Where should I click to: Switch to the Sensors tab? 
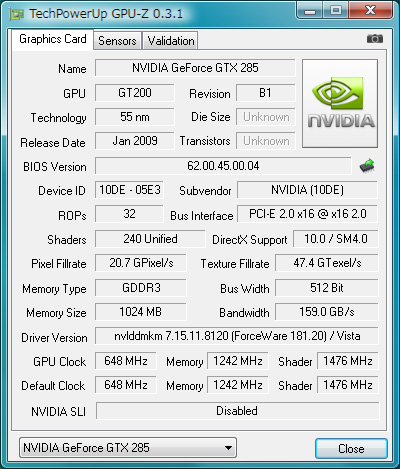point(117,41)
